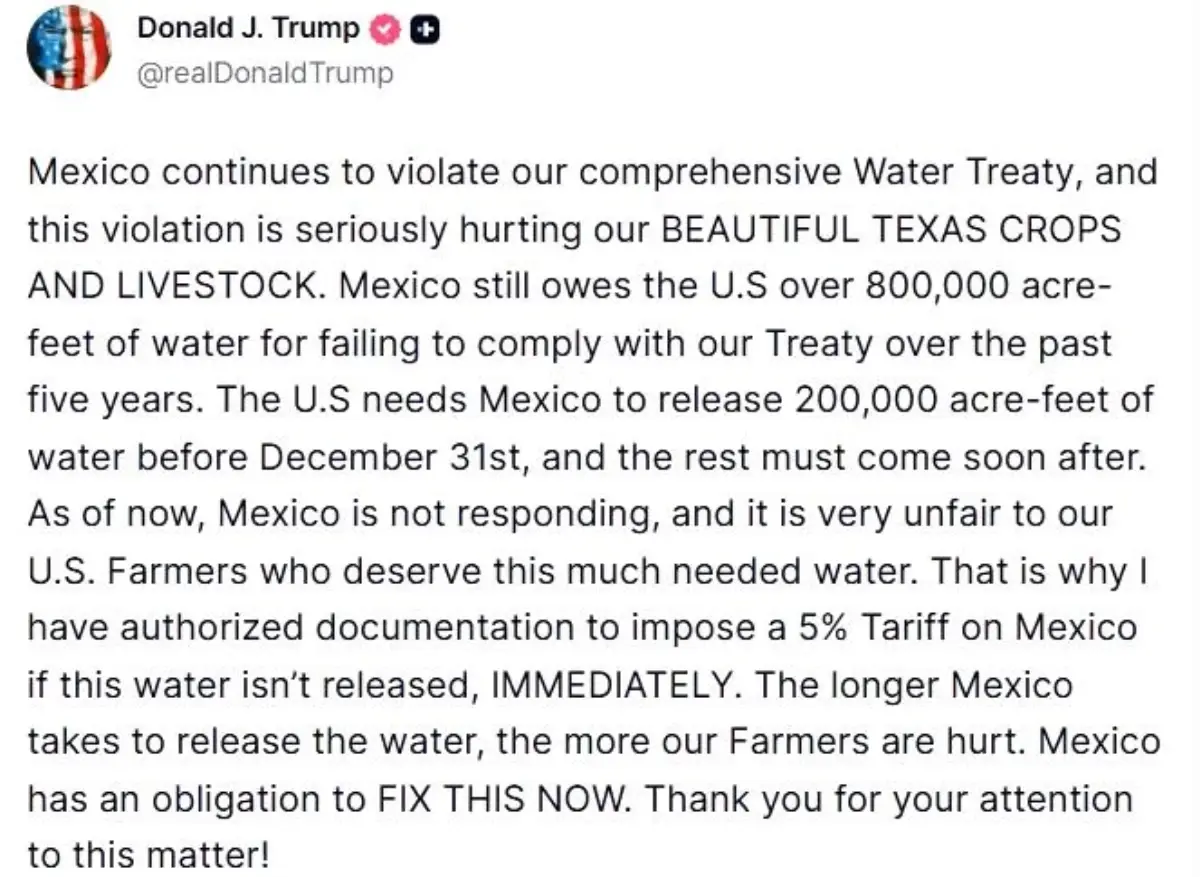Open the Donald J. Trump display name
This screenshot has width=1200, height=877.
248,29
